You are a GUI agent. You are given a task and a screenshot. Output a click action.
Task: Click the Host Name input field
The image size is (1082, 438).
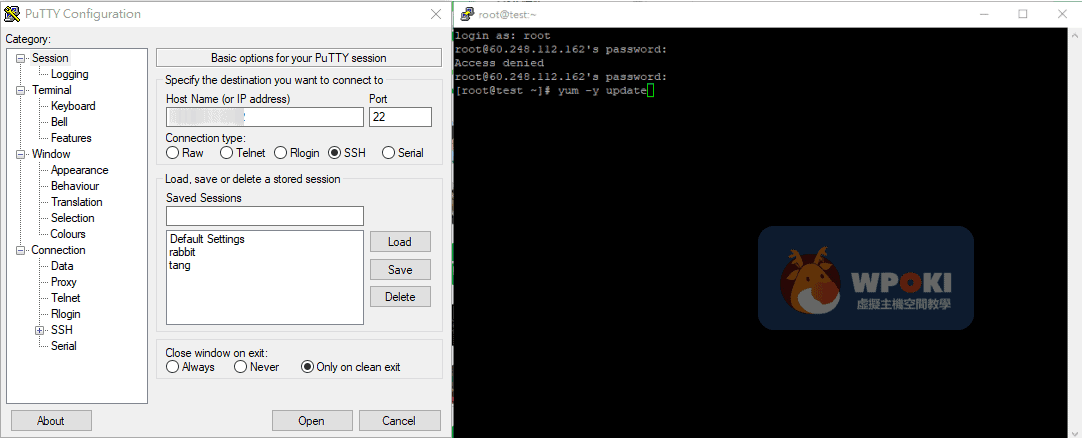(x=264, y=117)
